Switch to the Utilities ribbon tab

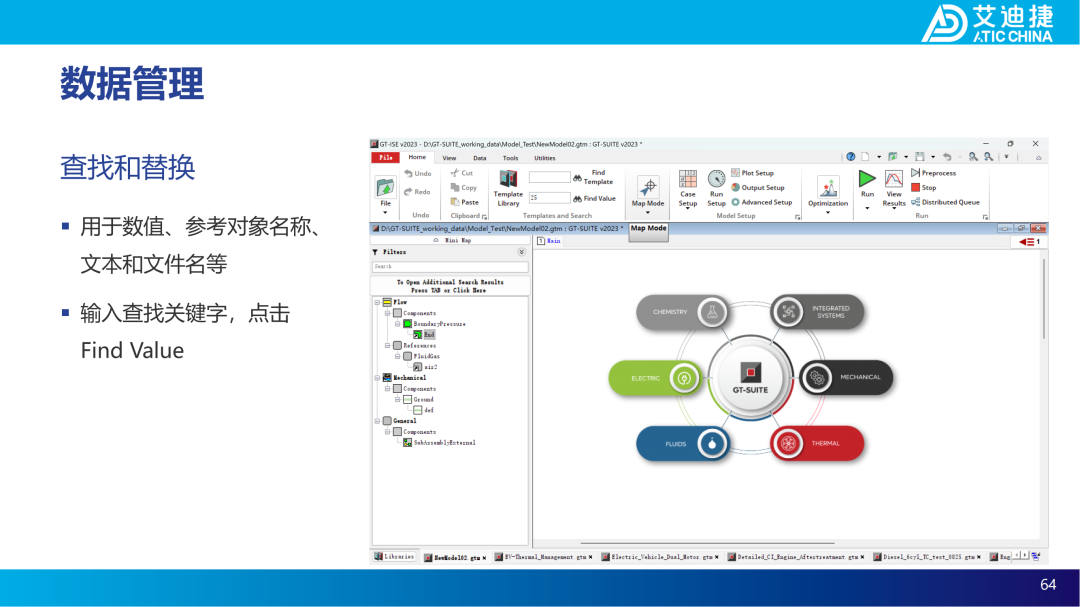tap(545, 158)
